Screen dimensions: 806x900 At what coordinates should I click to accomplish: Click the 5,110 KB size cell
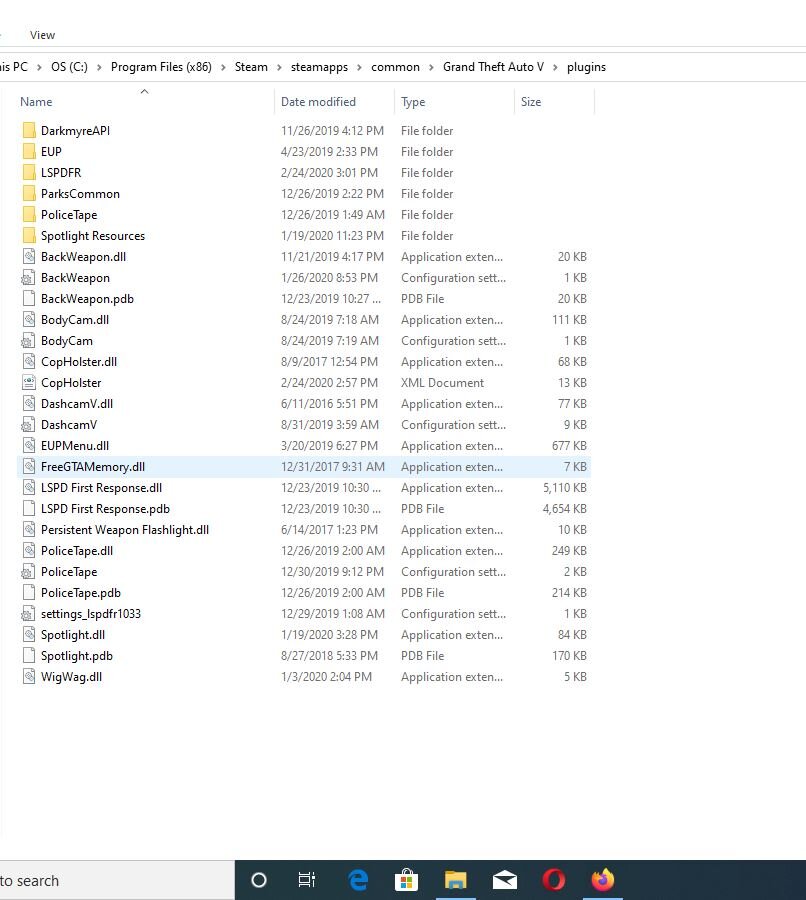tap(564, 488)
